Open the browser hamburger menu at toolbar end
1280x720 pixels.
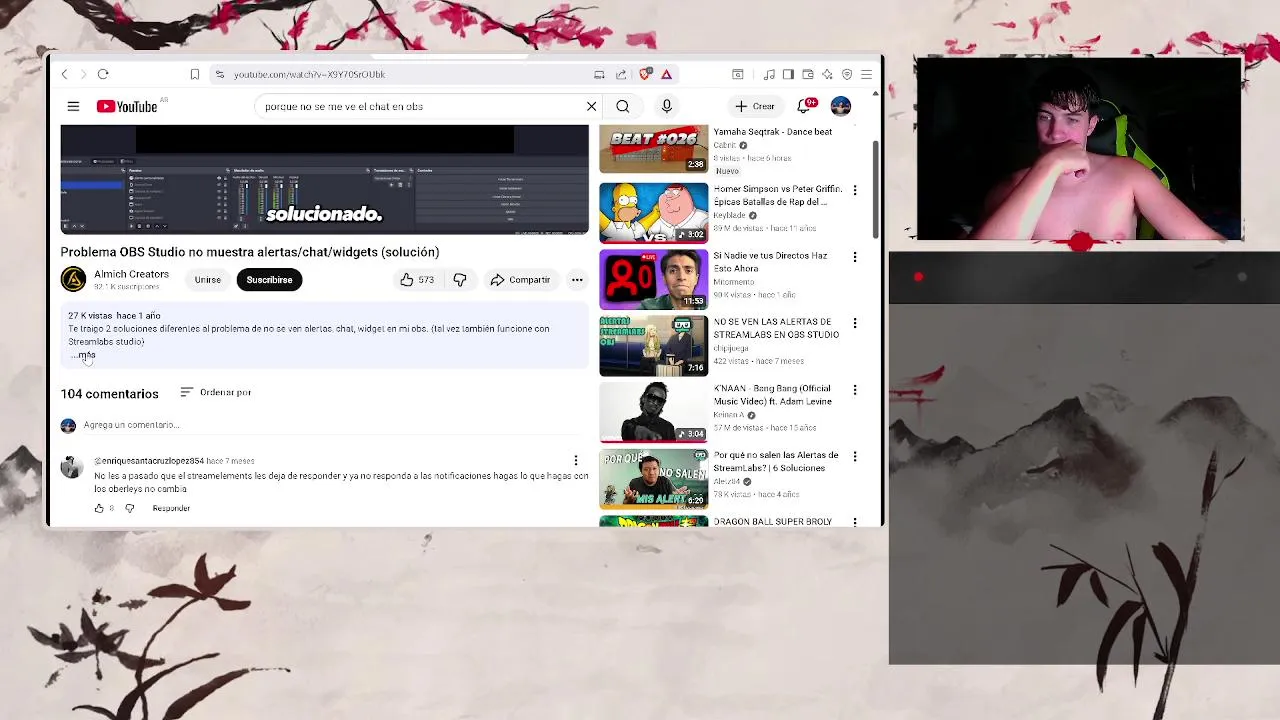(866, 74)
